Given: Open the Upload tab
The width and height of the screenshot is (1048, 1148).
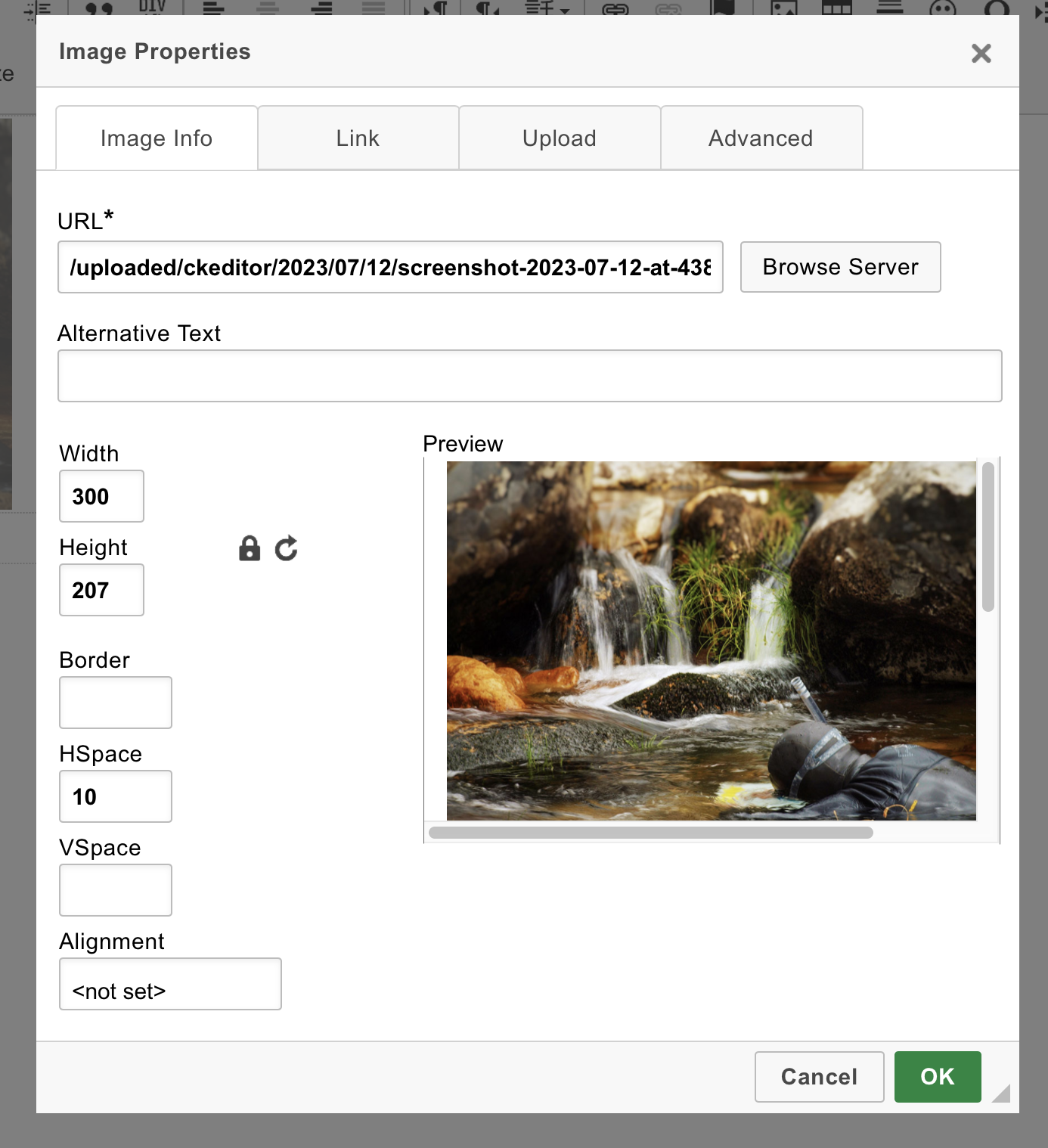Looking at the screenshot, I should click(x=560, y=138).
